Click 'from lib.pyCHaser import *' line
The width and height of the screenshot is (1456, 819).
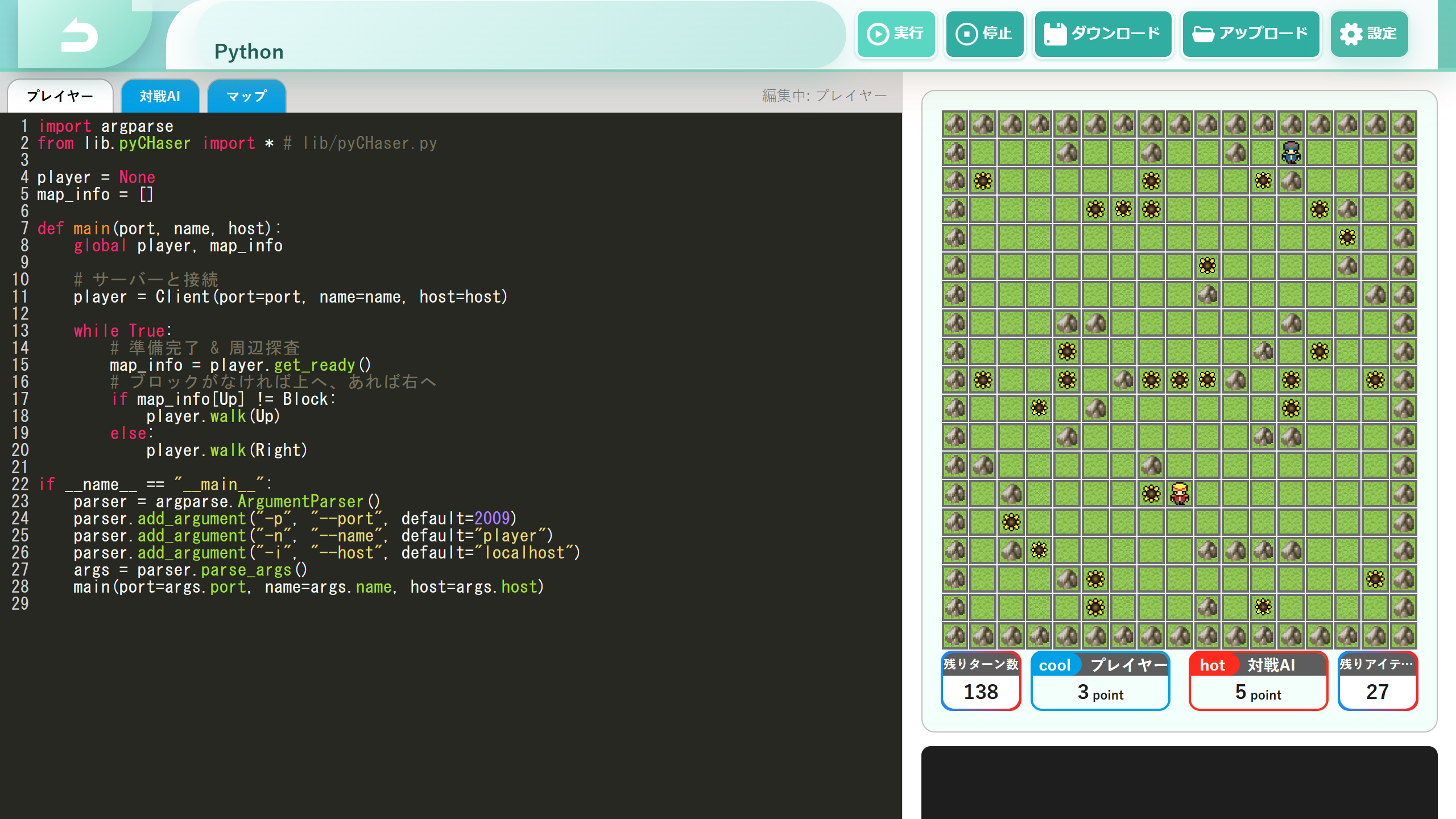tap(237, 143)
